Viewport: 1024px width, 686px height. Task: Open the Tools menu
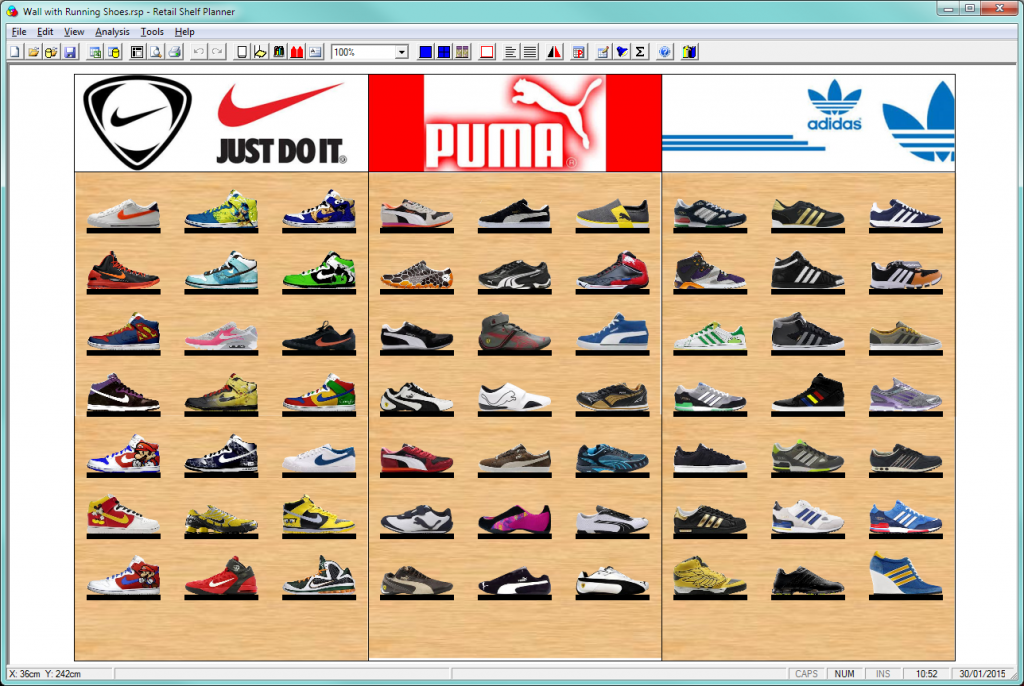pyautogui.click(x=152, y=31)
